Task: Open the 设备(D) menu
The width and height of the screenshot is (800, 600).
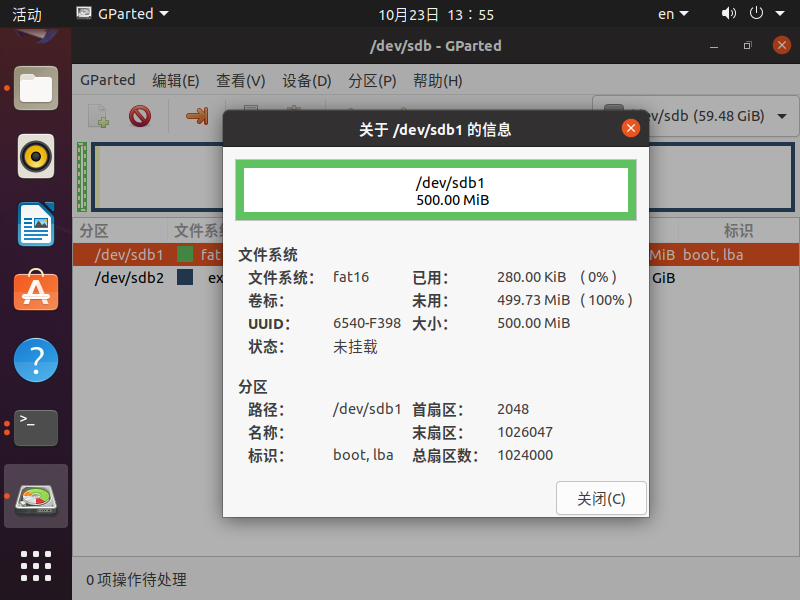Action: pos(306,81)
